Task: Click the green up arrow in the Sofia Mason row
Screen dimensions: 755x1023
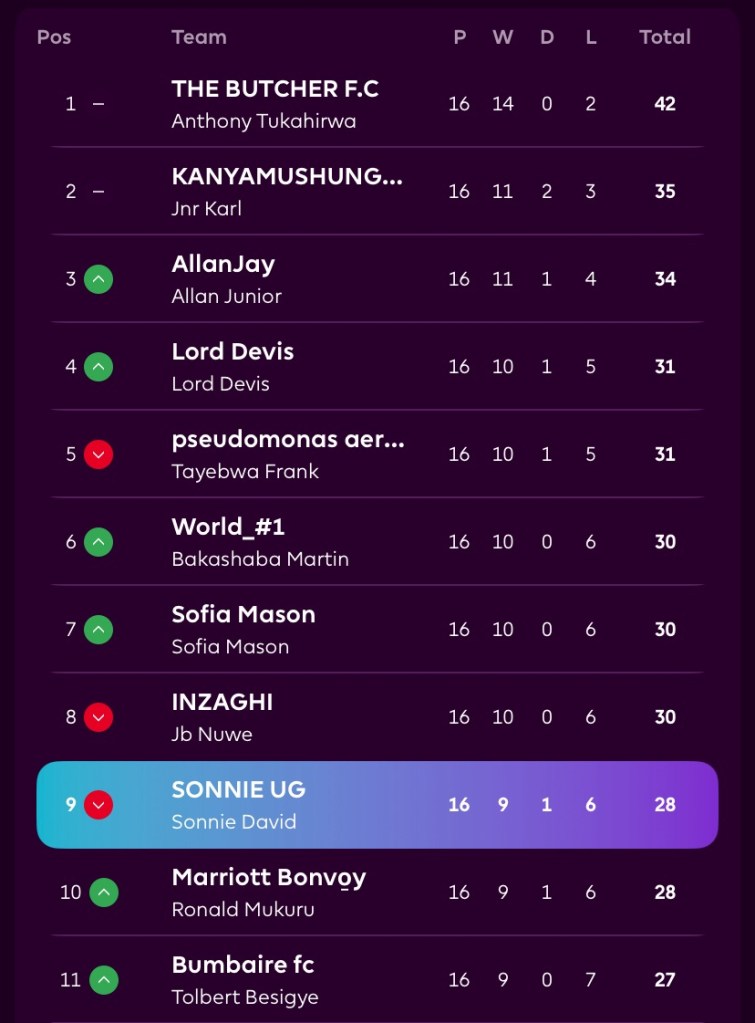Action: tap(99, 630)
